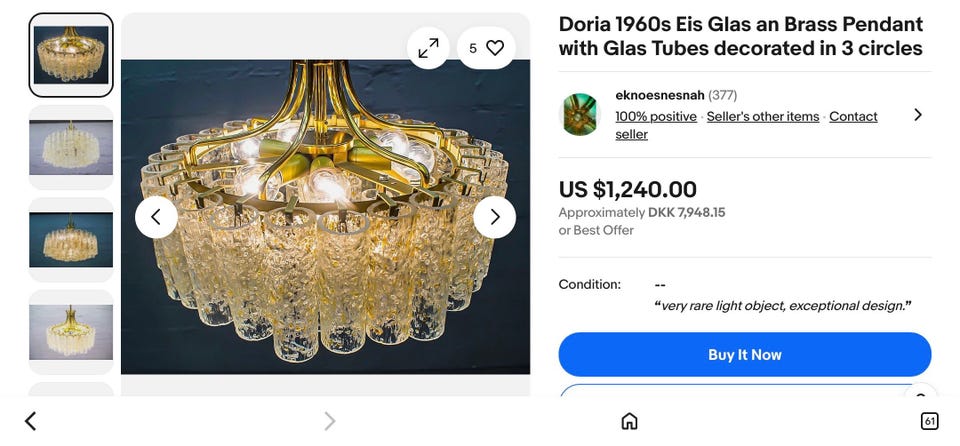Show the previous chandelier photo
The height and width of the screenshot is (446, 960).
(x=156, y=217)
